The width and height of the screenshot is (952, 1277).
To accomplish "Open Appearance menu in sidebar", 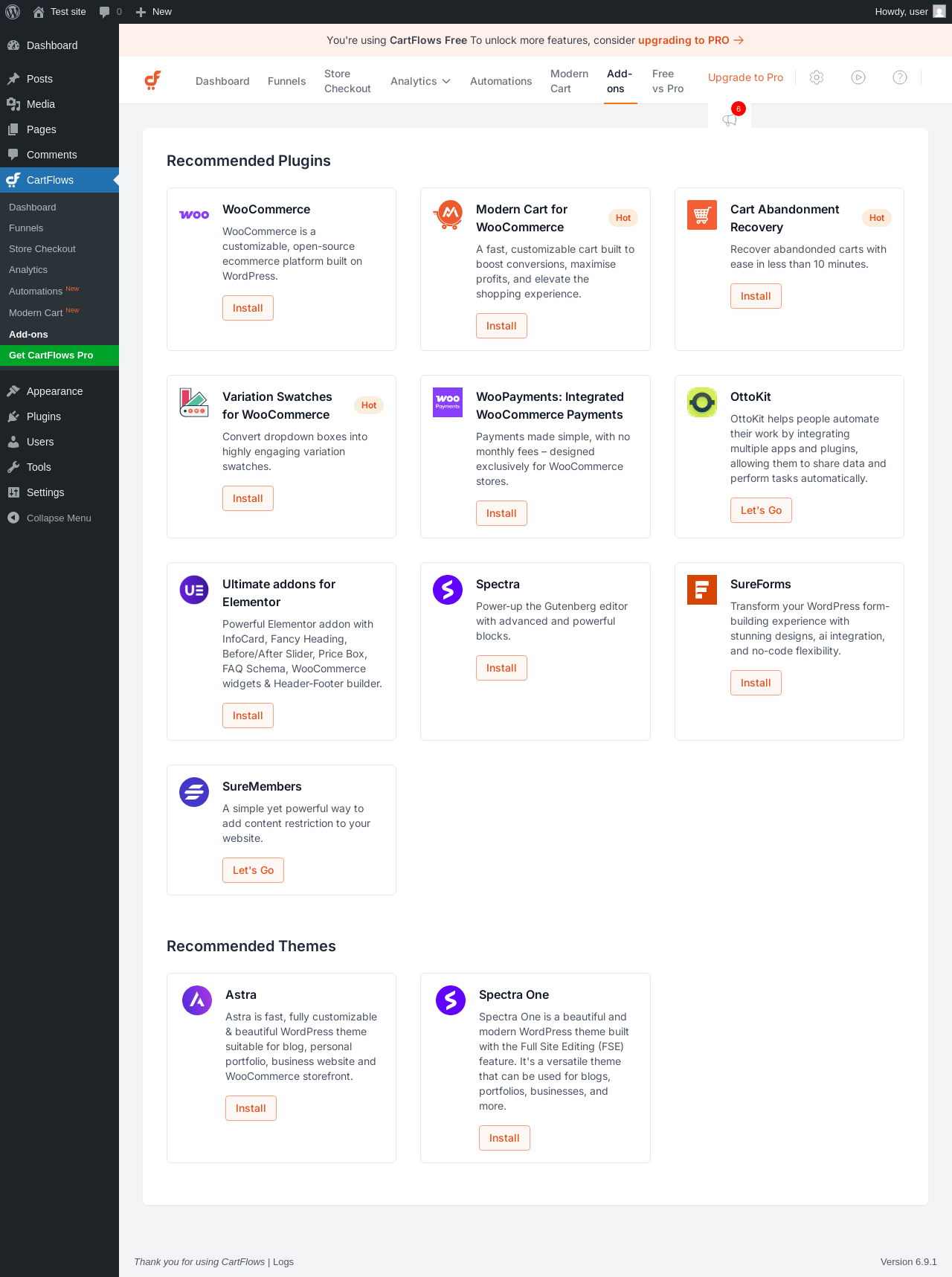I will (x=59, y=391).
